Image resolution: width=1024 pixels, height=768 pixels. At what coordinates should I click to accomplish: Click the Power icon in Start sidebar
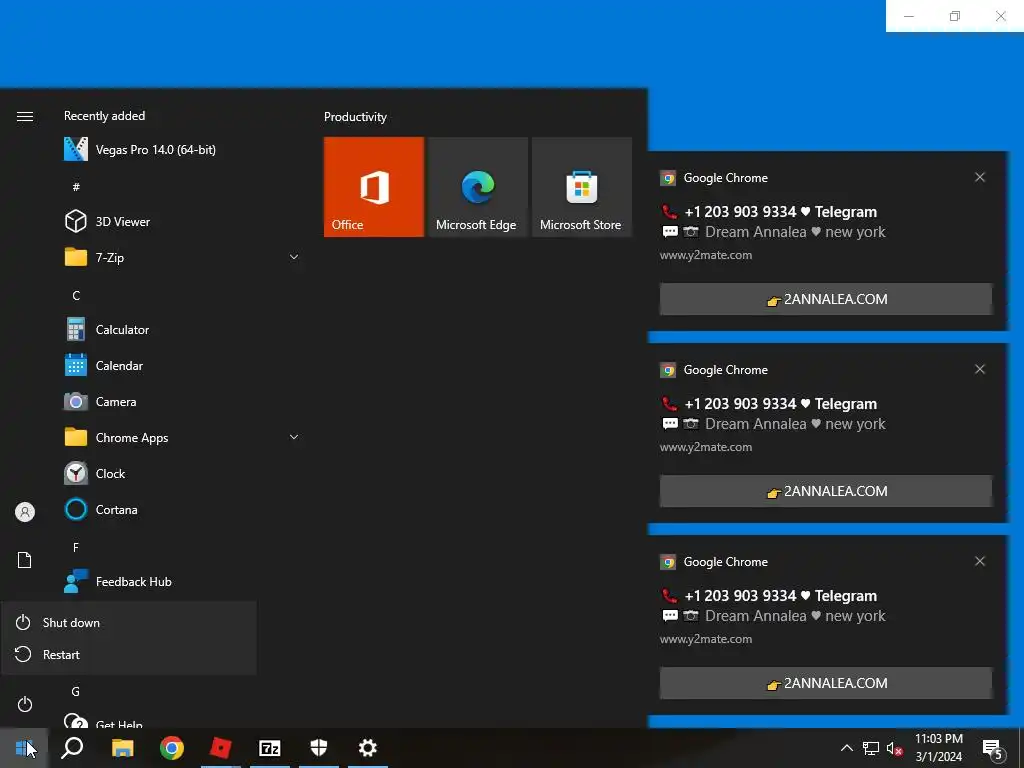pyautogui.click(x=25, y=704)
